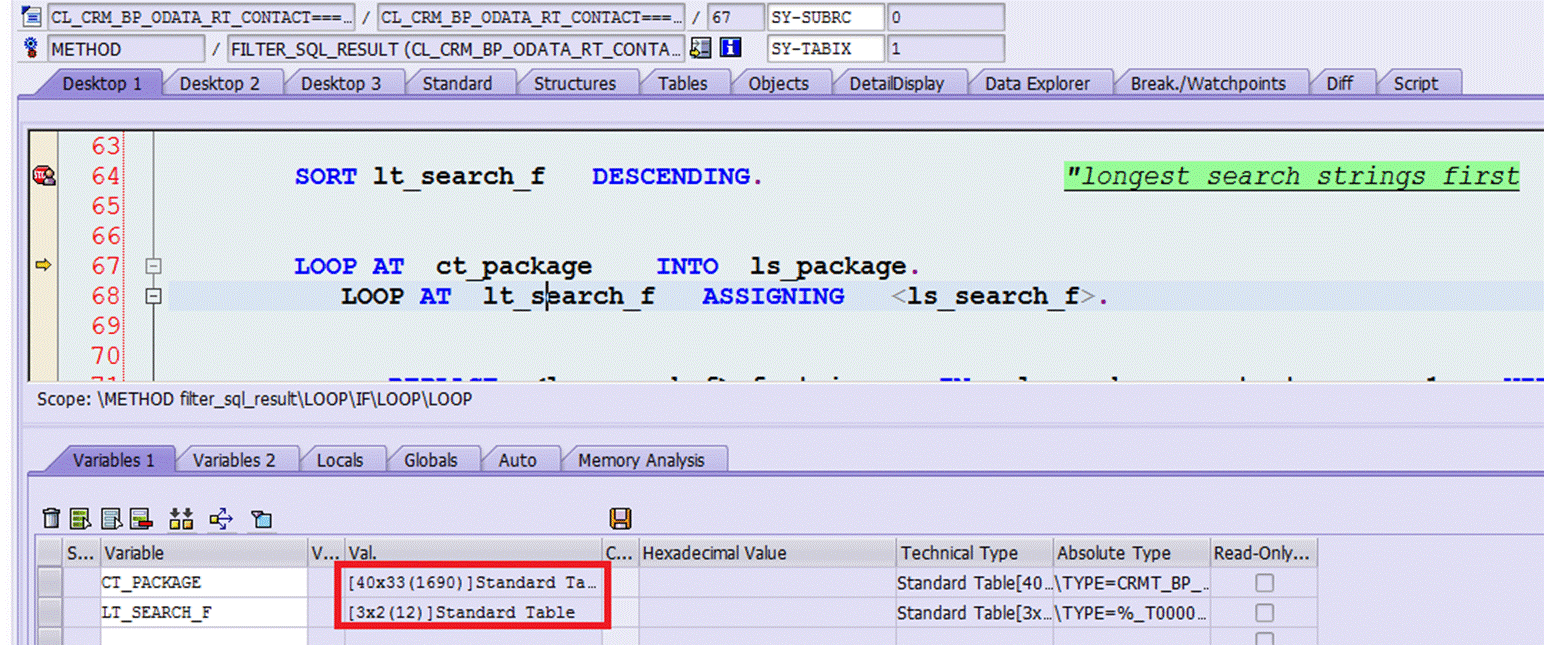
Task: Open the Standard tab
Action: click(457, 83)
